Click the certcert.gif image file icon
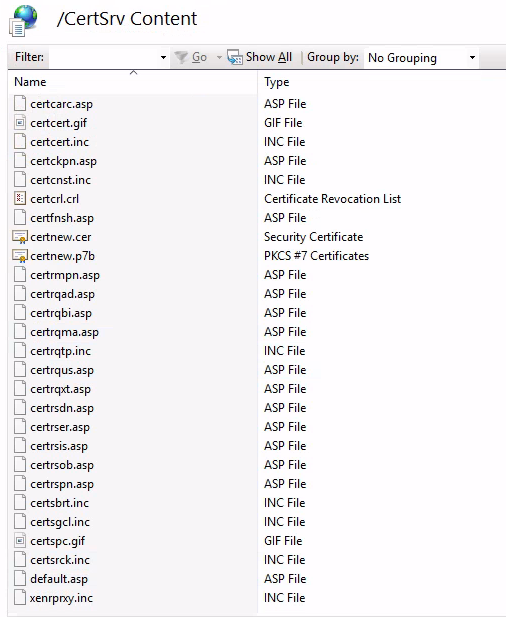The image size is (506, 617). click(20, 123)
